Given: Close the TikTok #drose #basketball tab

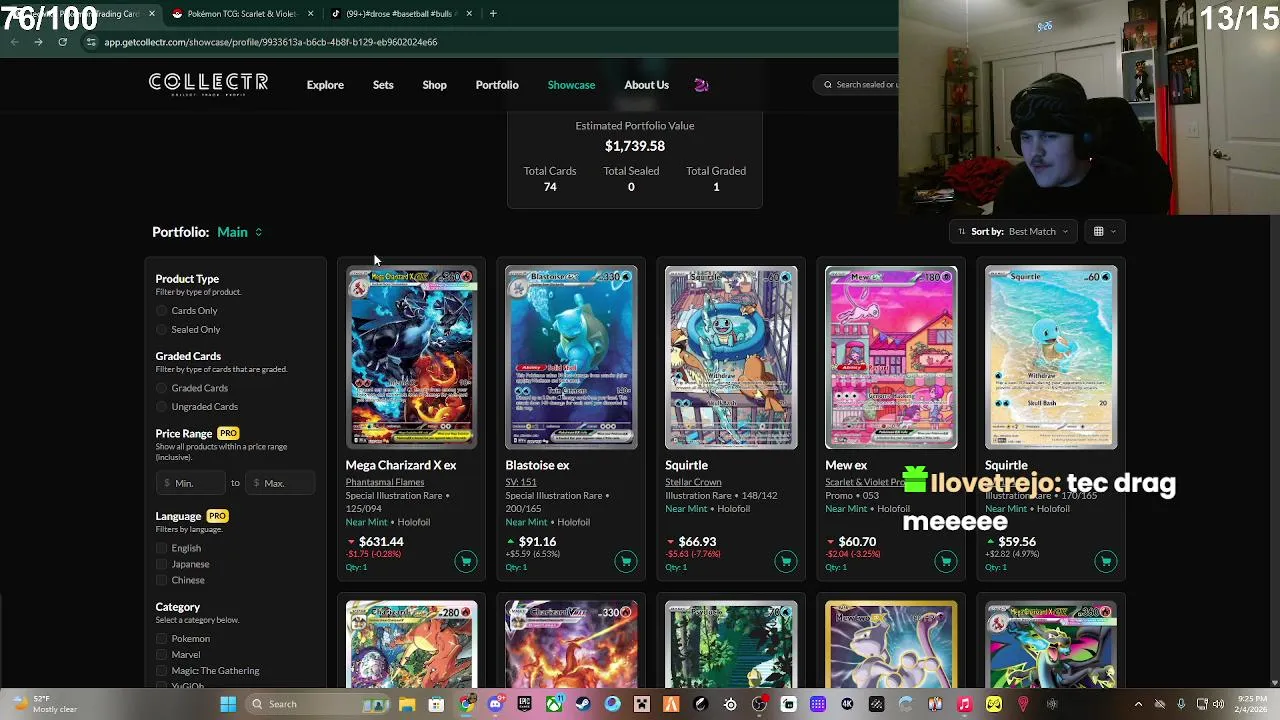Looking at the screenshot, I should 470,13.
